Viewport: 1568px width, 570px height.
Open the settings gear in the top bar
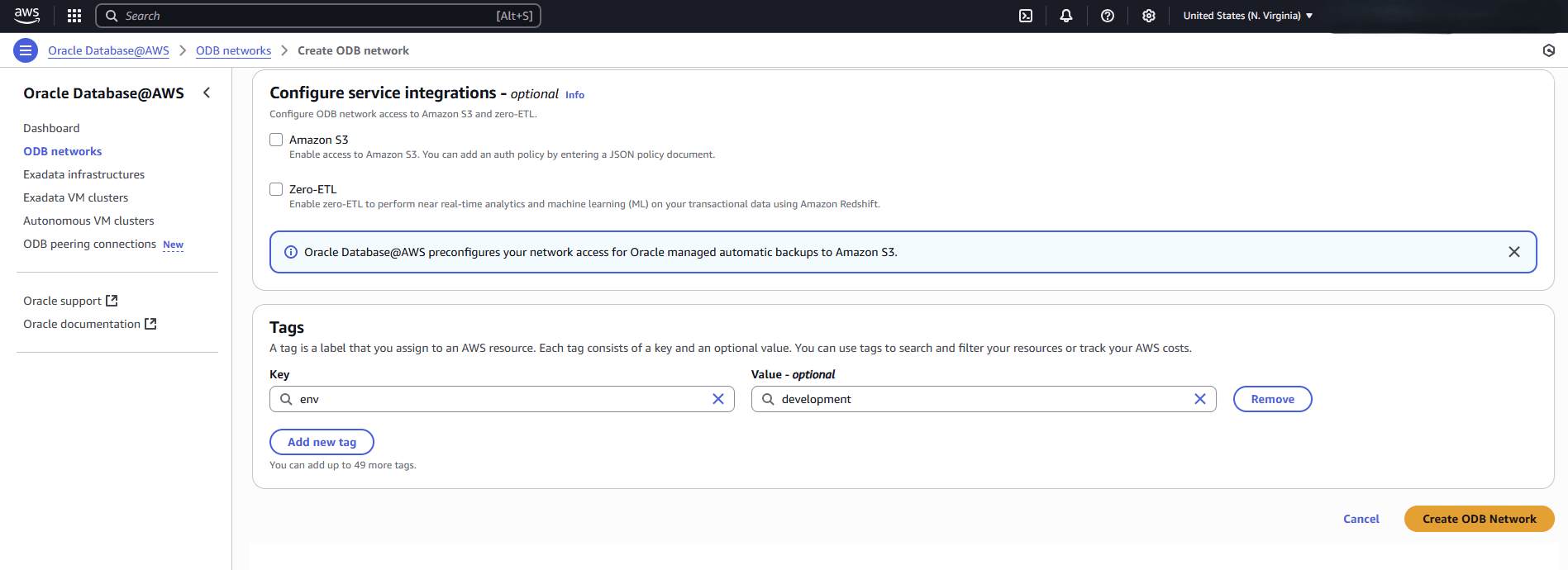click(x=1148, y=16)
